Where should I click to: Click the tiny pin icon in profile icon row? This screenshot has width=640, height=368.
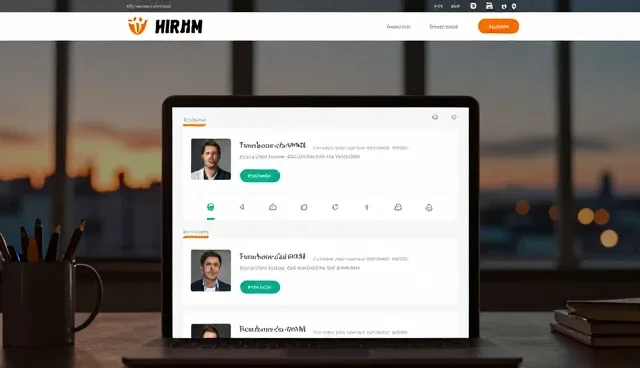367,207
